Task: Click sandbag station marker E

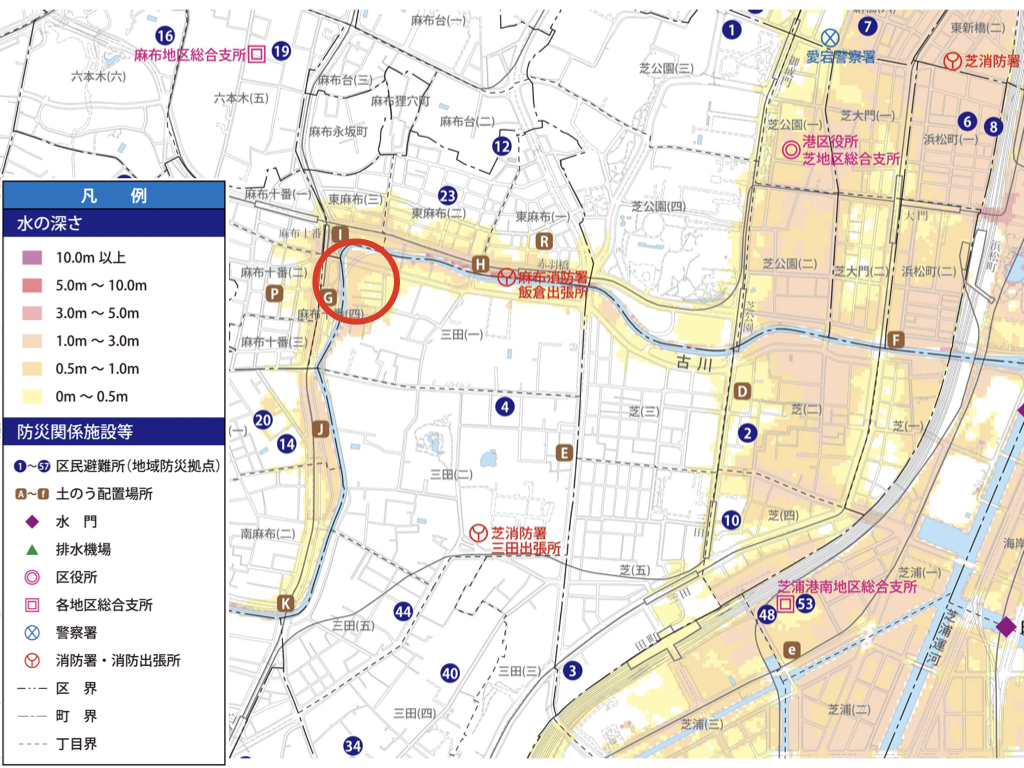Action: pyautogui.click(x=566, y=453)
